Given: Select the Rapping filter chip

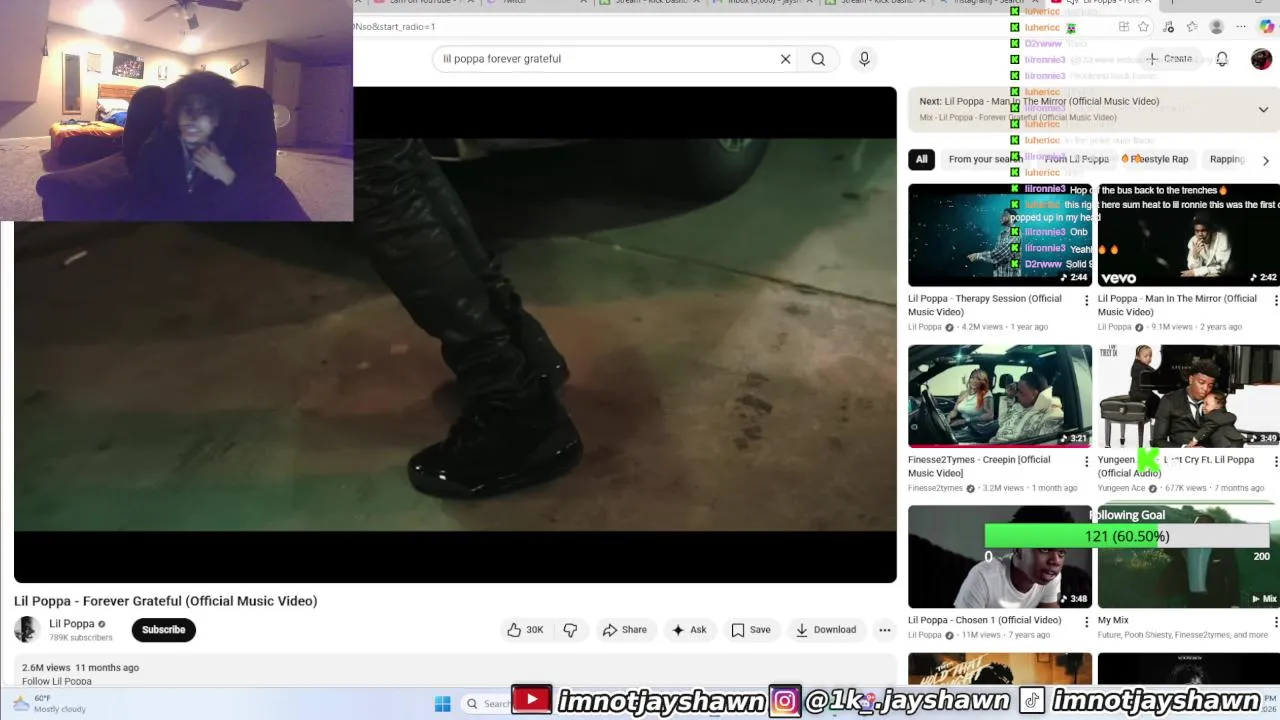Looking at the screenshot, I should [1227, 159].
